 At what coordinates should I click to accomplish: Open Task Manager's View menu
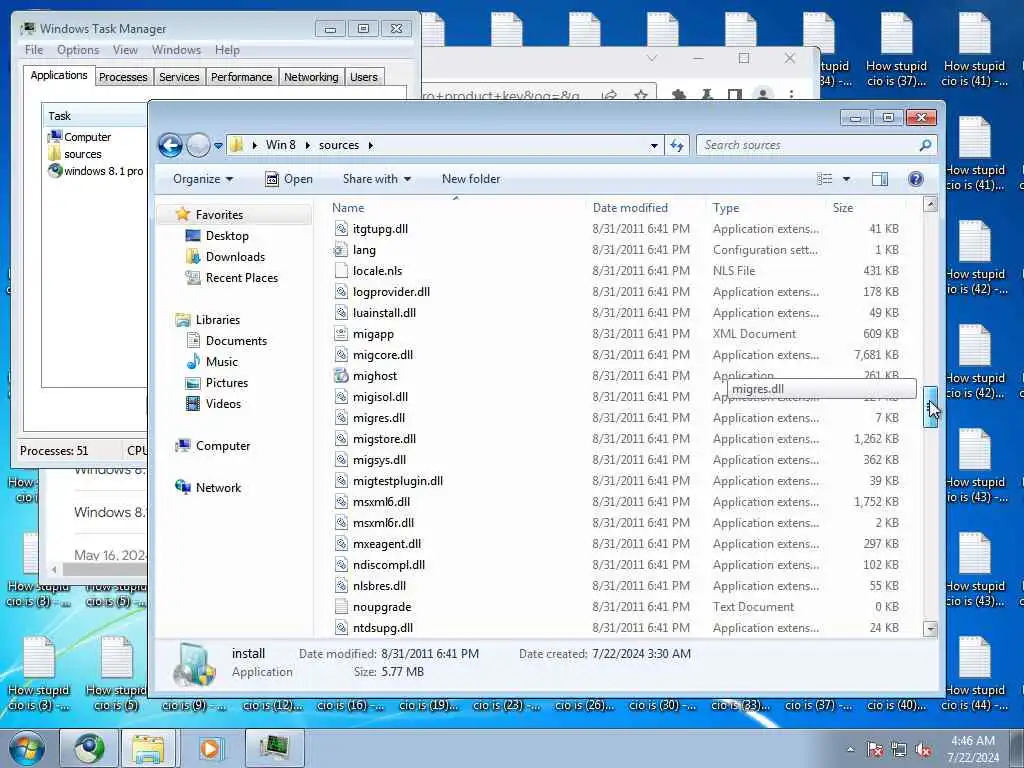pyautogui.click(x=125, y=50)
